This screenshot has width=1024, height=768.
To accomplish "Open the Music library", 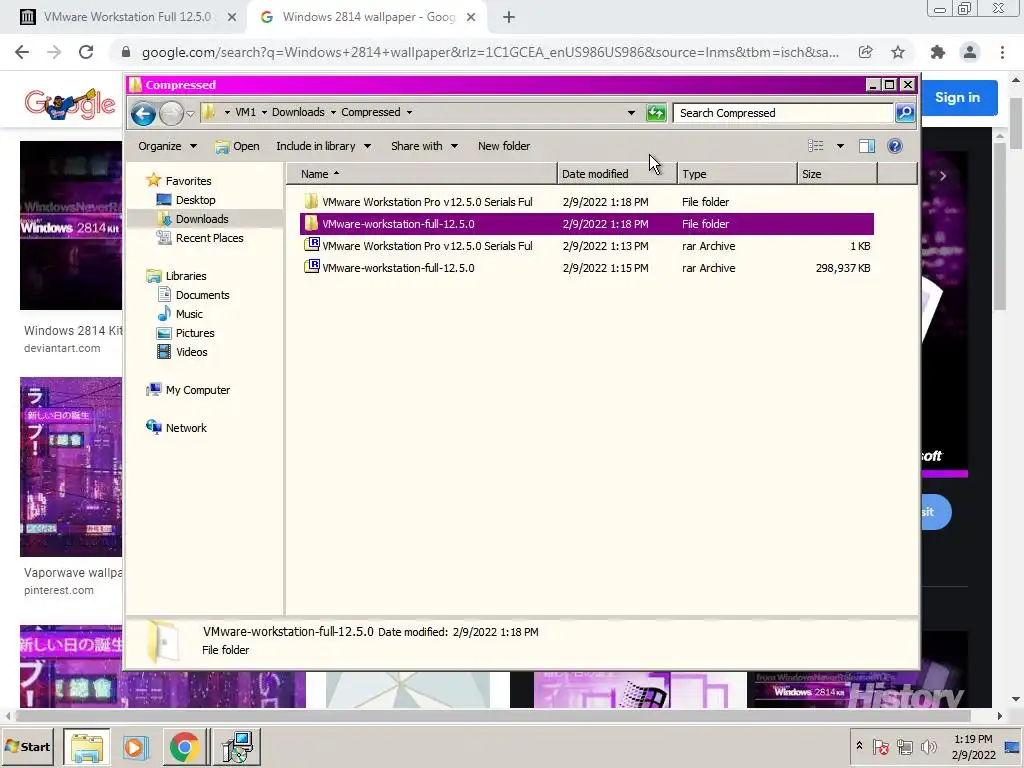I will 189,313.
